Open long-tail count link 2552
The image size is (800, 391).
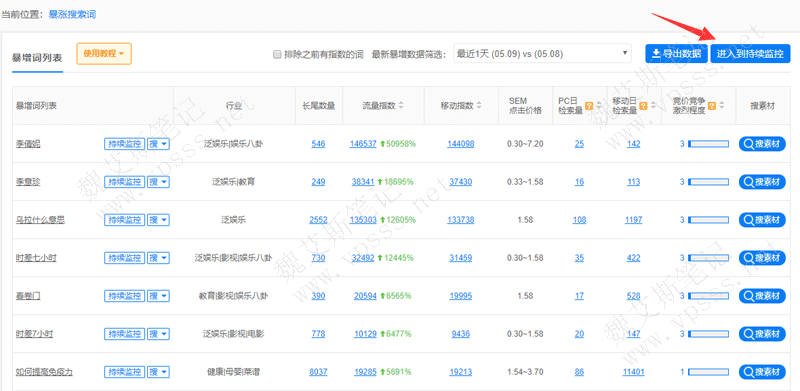tap(318, 220)
